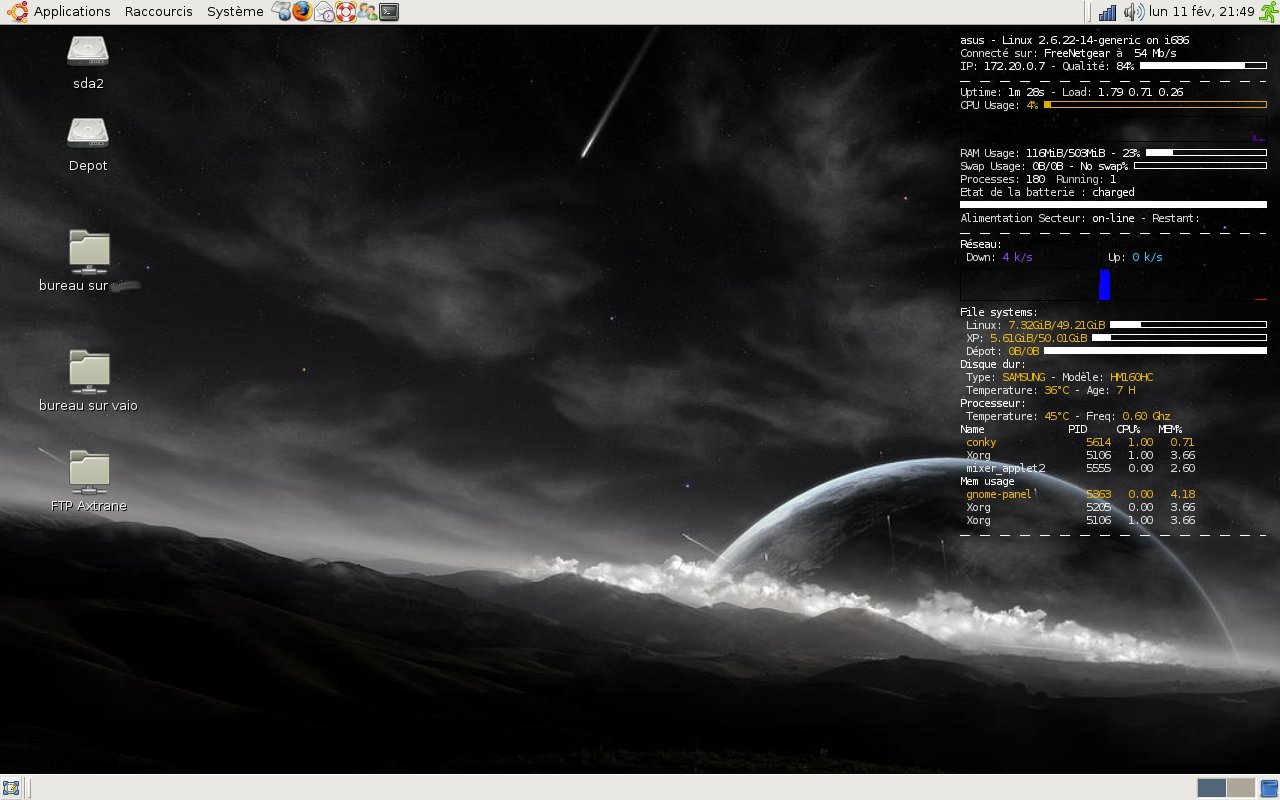
Task: Switch to the second workspace
Action: (x=1240, y=787)
